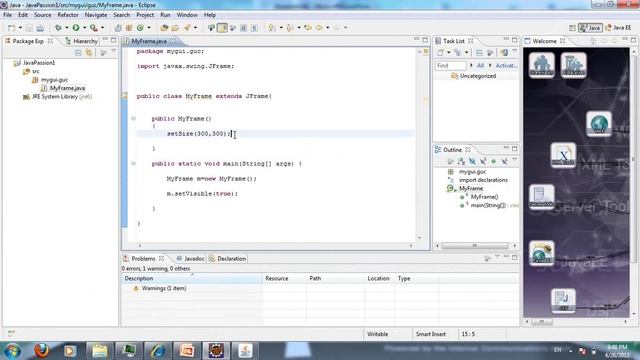Toggle Hide Static Members in Outline
The height and width of the screenshot is (360, 640).
point(483,162)
